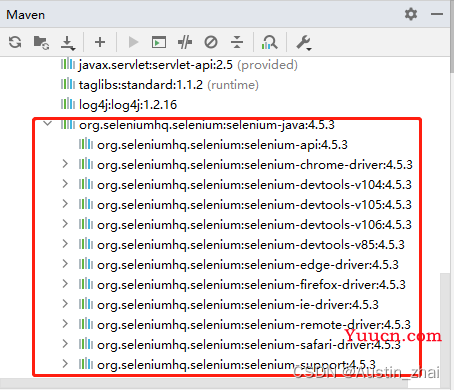Screen dimensions: 454x390
Task: Generate sources and update folders icon
Action: click(41, 42)
